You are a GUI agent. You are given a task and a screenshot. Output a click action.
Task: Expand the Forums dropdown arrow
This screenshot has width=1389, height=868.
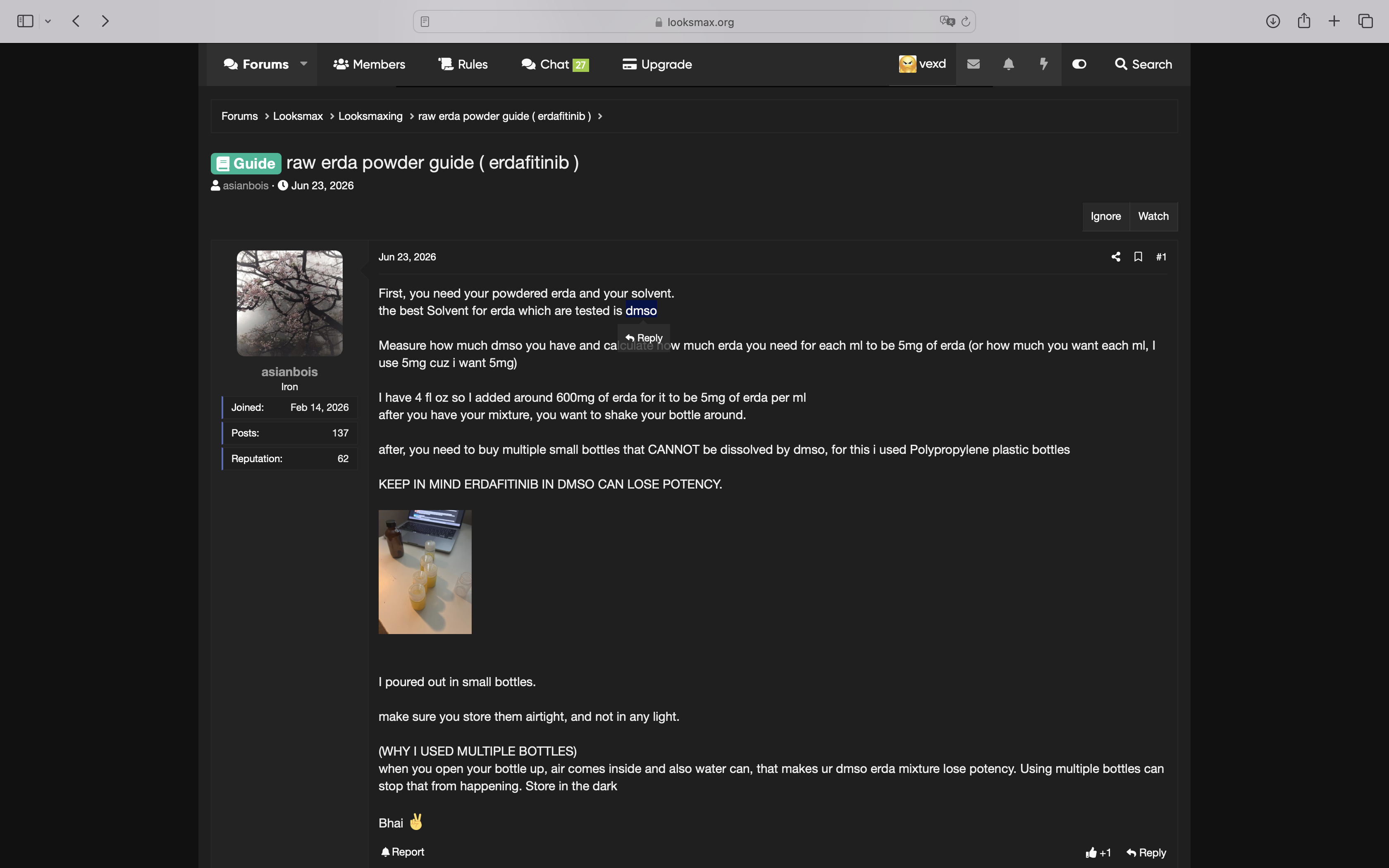(x=303, y=64)
